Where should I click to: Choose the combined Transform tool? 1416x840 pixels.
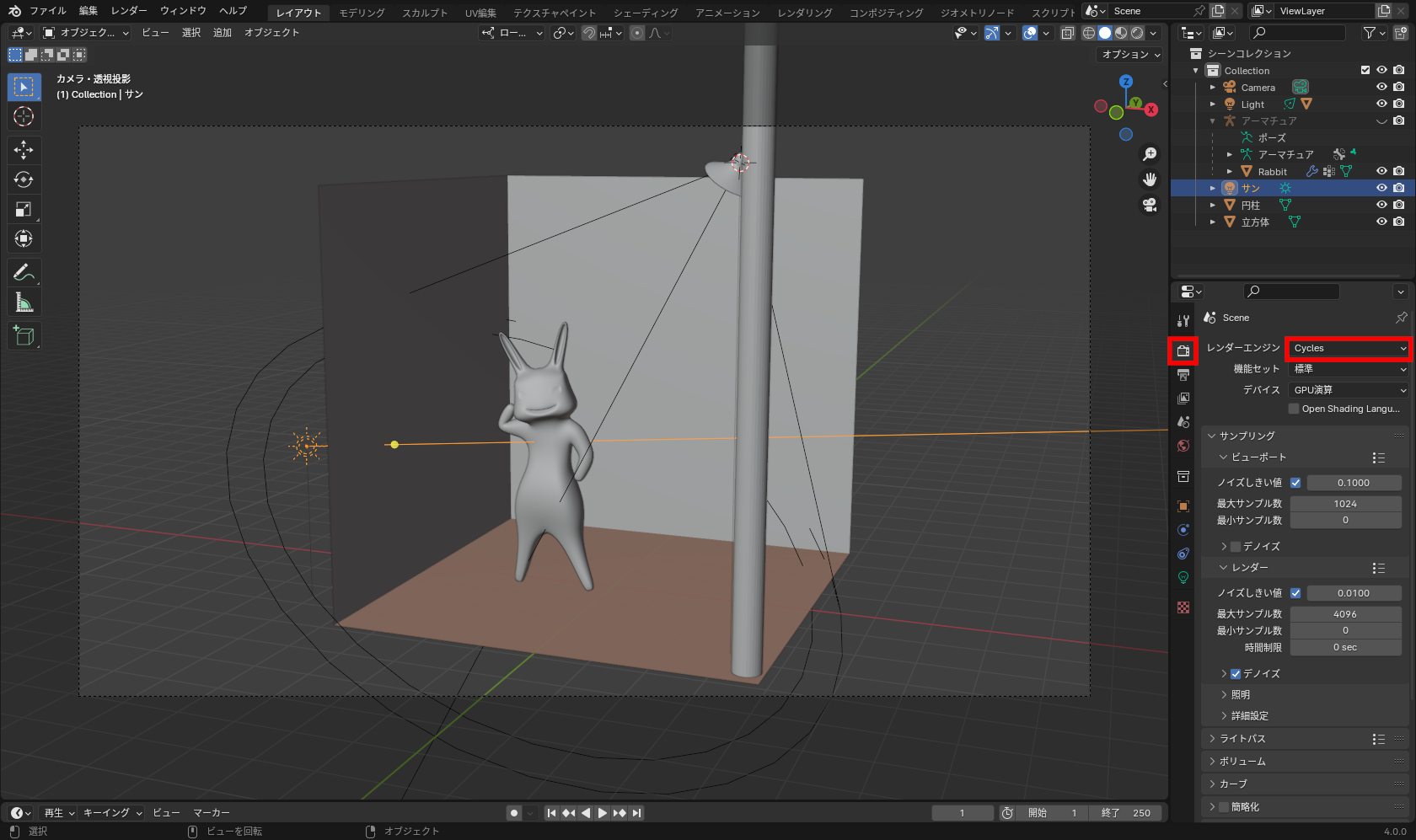coord(24,238)
